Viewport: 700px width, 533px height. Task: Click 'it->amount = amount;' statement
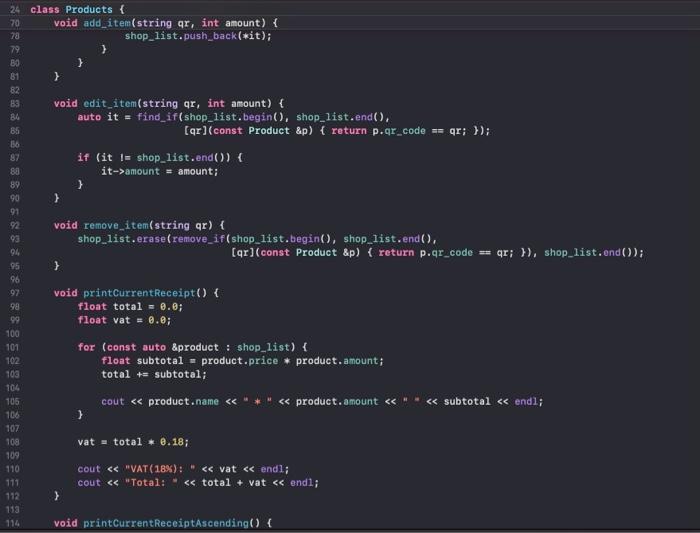pyautogui.click(x=159, y=171)
